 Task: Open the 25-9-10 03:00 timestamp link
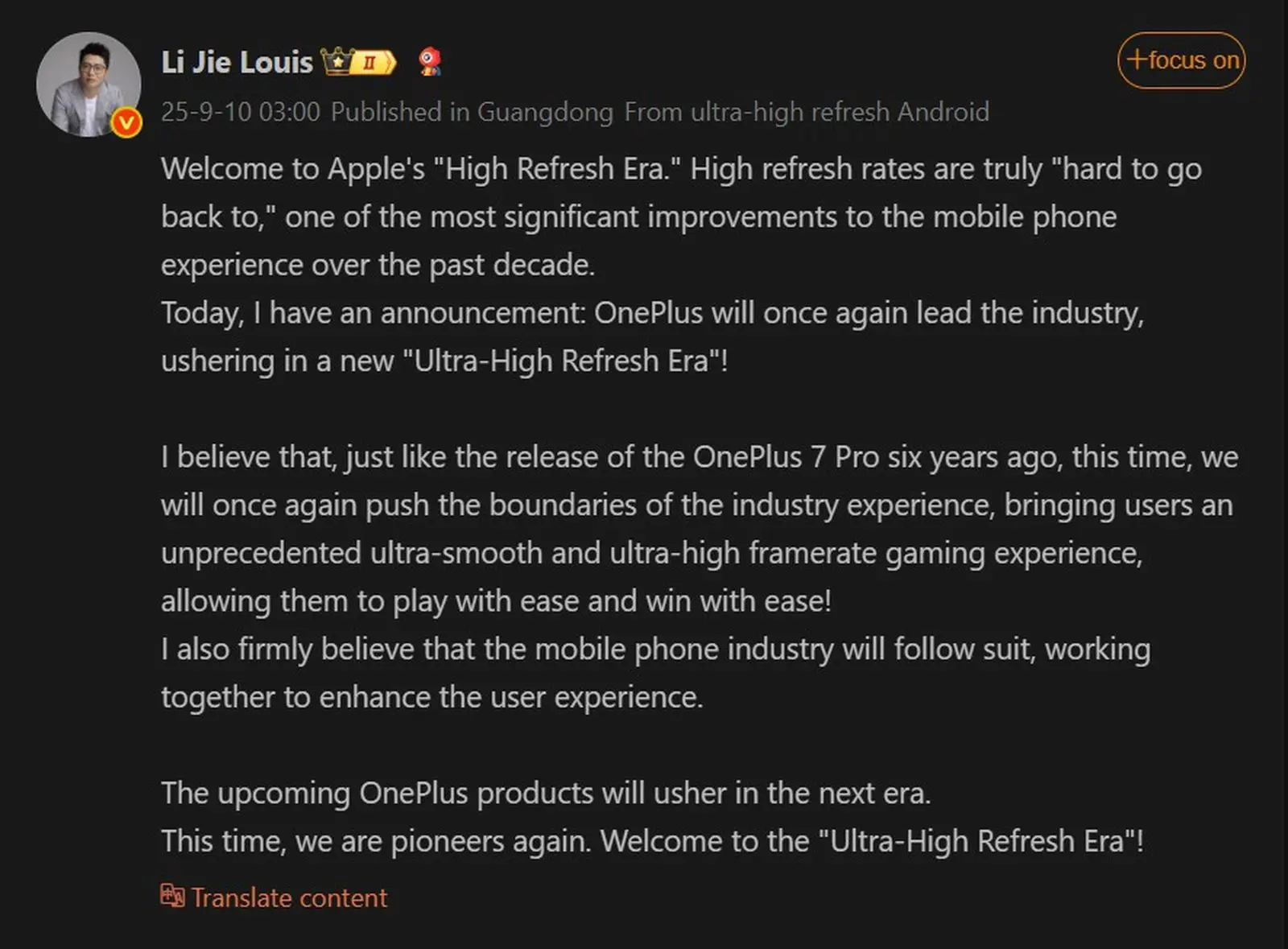[241, 112]
